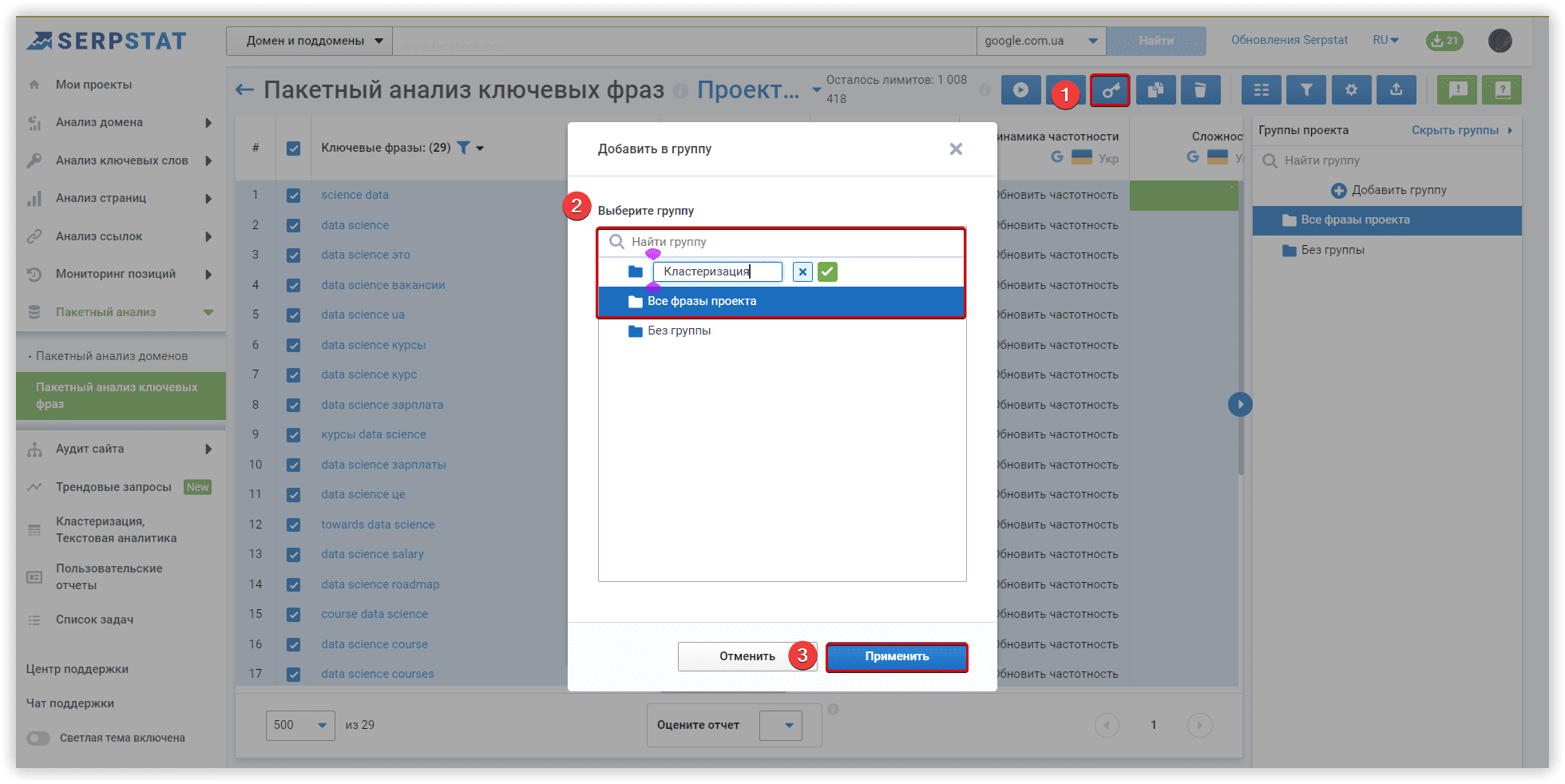The height and width of the screenshot is (784, 1565).
Task: Open 'Мои проекты' in the sidebar
Action: point(93,85)
